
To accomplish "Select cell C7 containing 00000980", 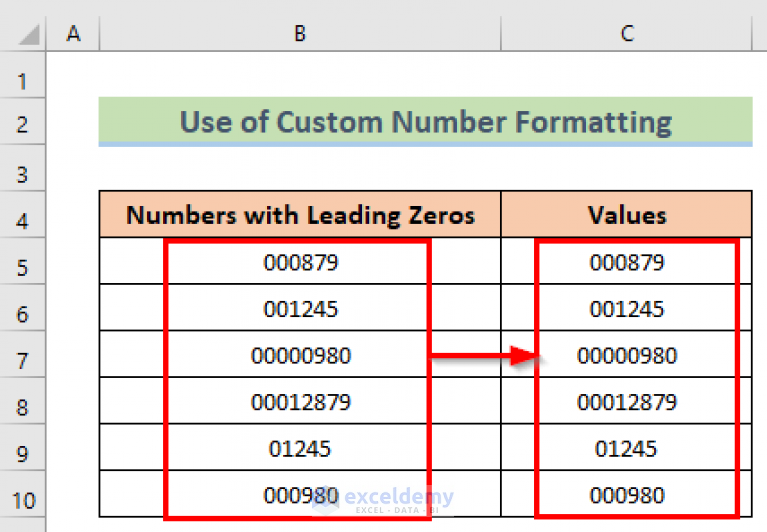I will (x=627, y=354).
